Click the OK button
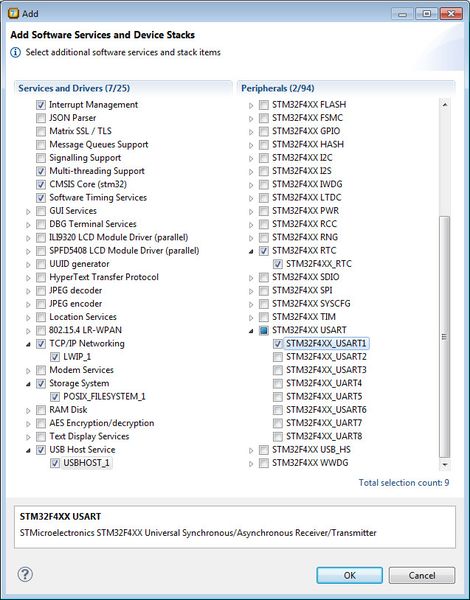 tap(349, 575)
